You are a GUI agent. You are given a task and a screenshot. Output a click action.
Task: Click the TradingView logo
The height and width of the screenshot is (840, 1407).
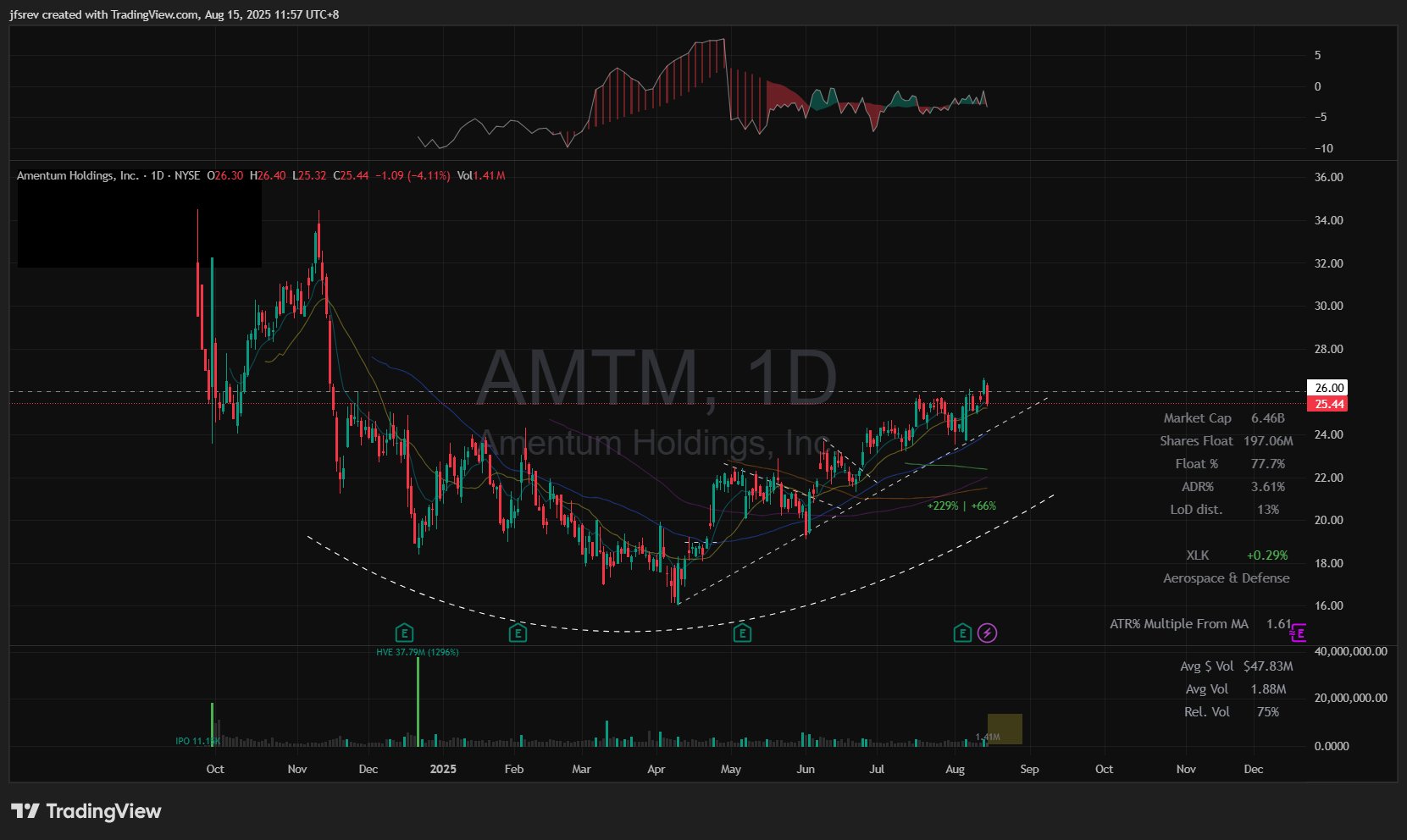pos(86,811)
